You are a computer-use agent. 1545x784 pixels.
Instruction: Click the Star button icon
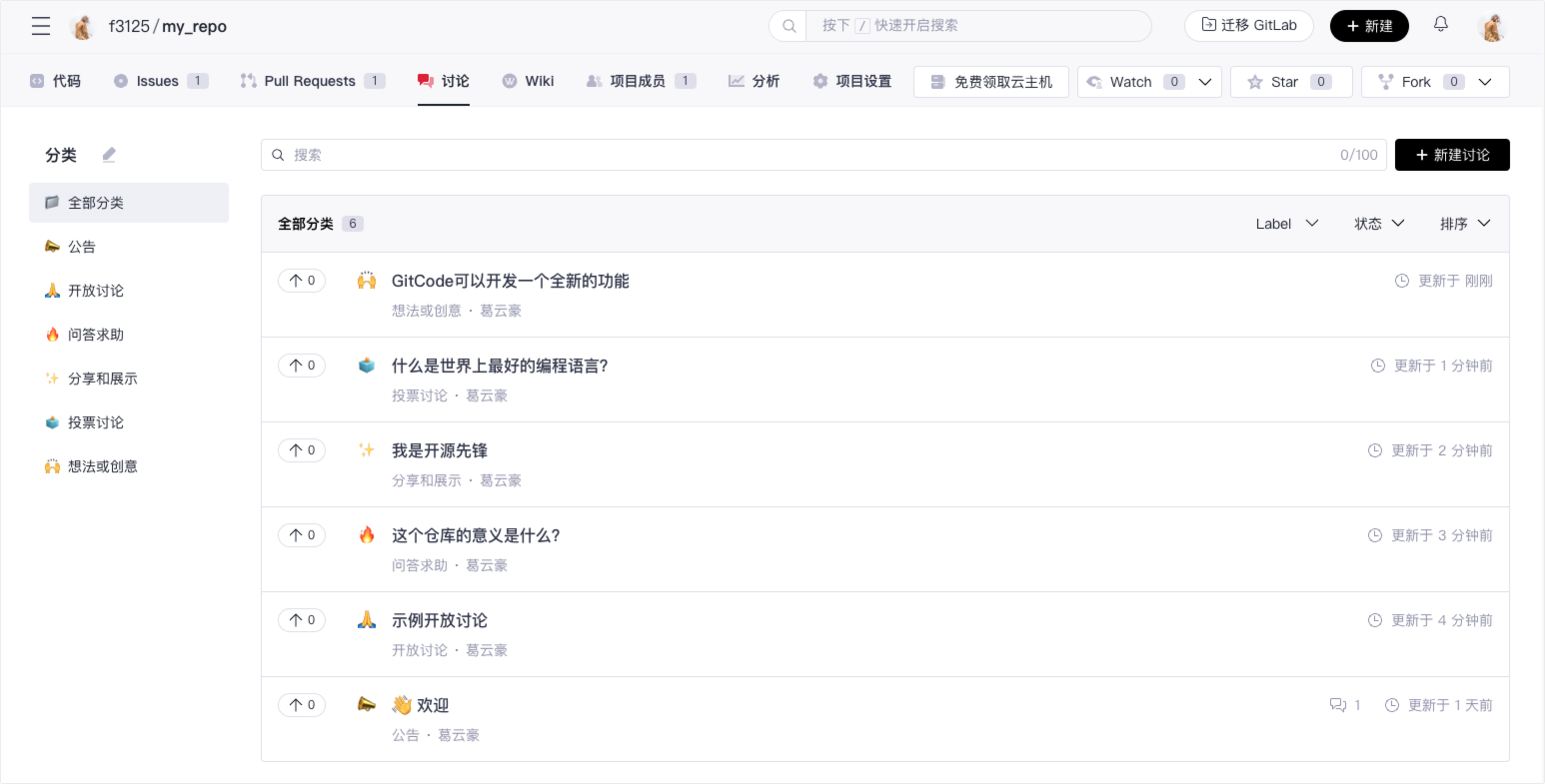point(1255,82)
